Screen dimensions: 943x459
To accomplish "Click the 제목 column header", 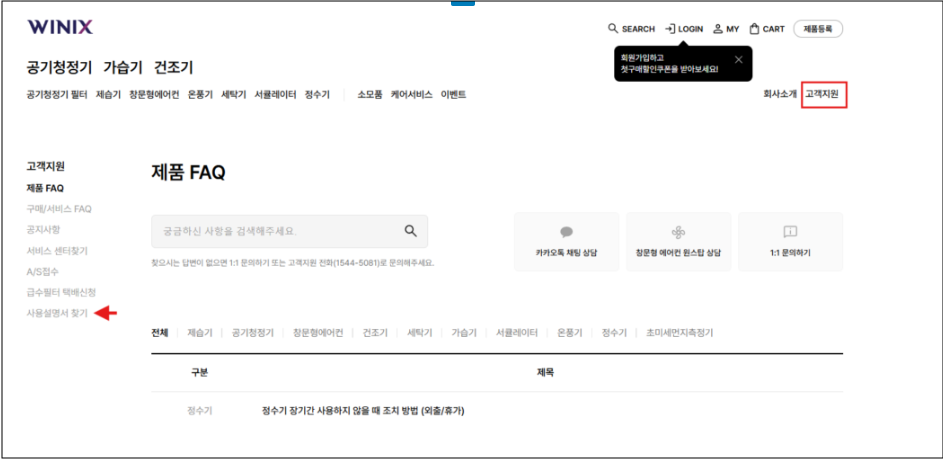I will coord(545,372).
